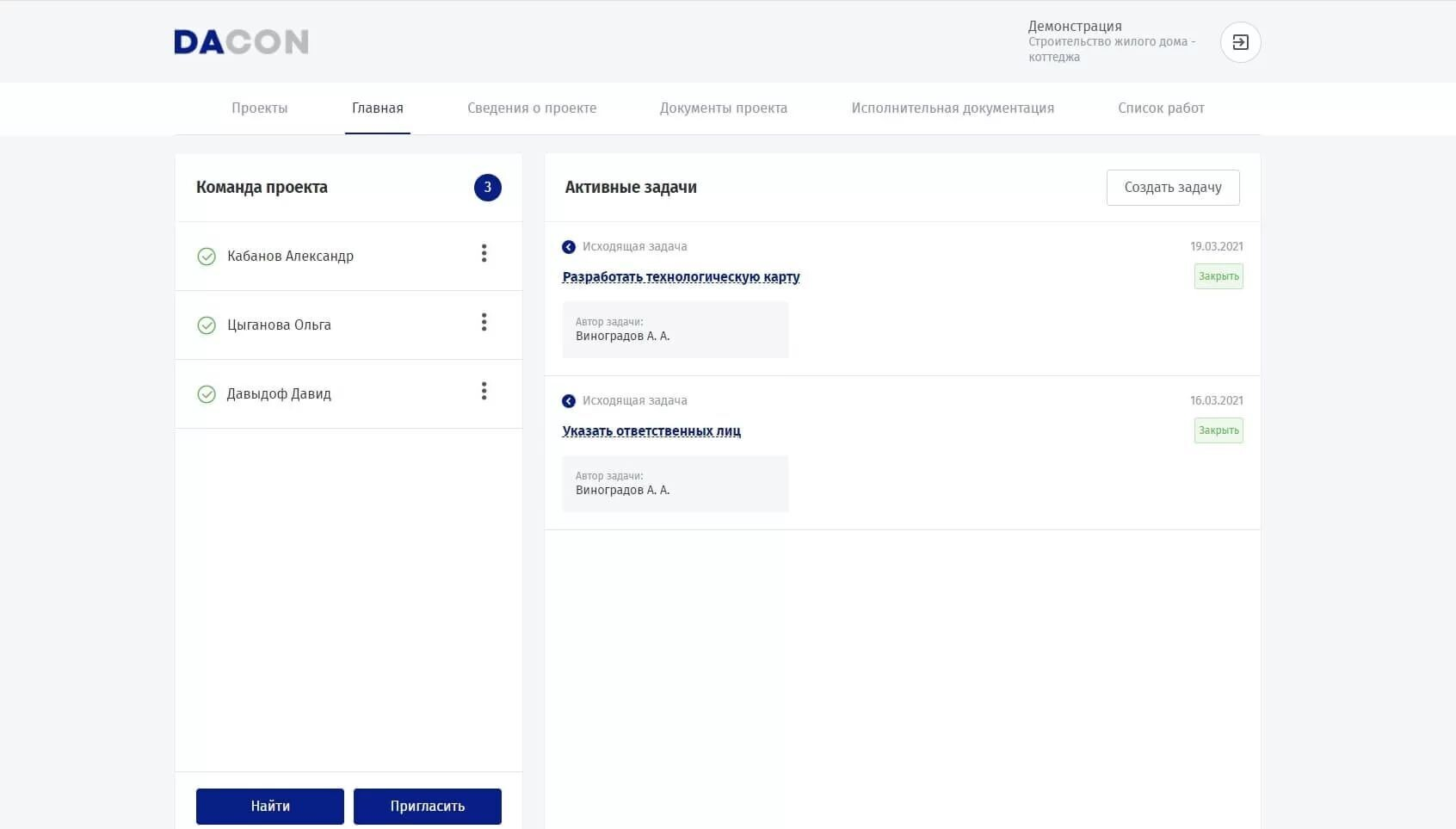Open link Разработать технологическую карту
The image size is (1456, 829).
tap(682, 277)
